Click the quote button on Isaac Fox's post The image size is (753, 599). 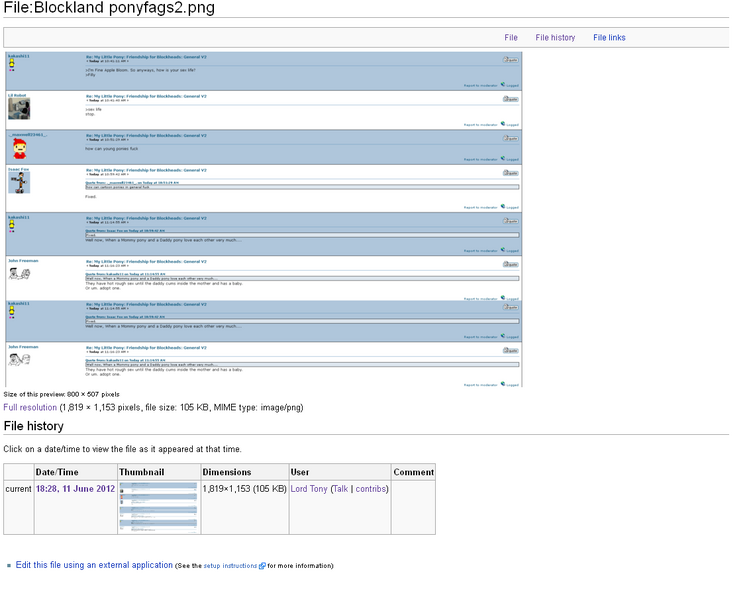tap(510, 173)
